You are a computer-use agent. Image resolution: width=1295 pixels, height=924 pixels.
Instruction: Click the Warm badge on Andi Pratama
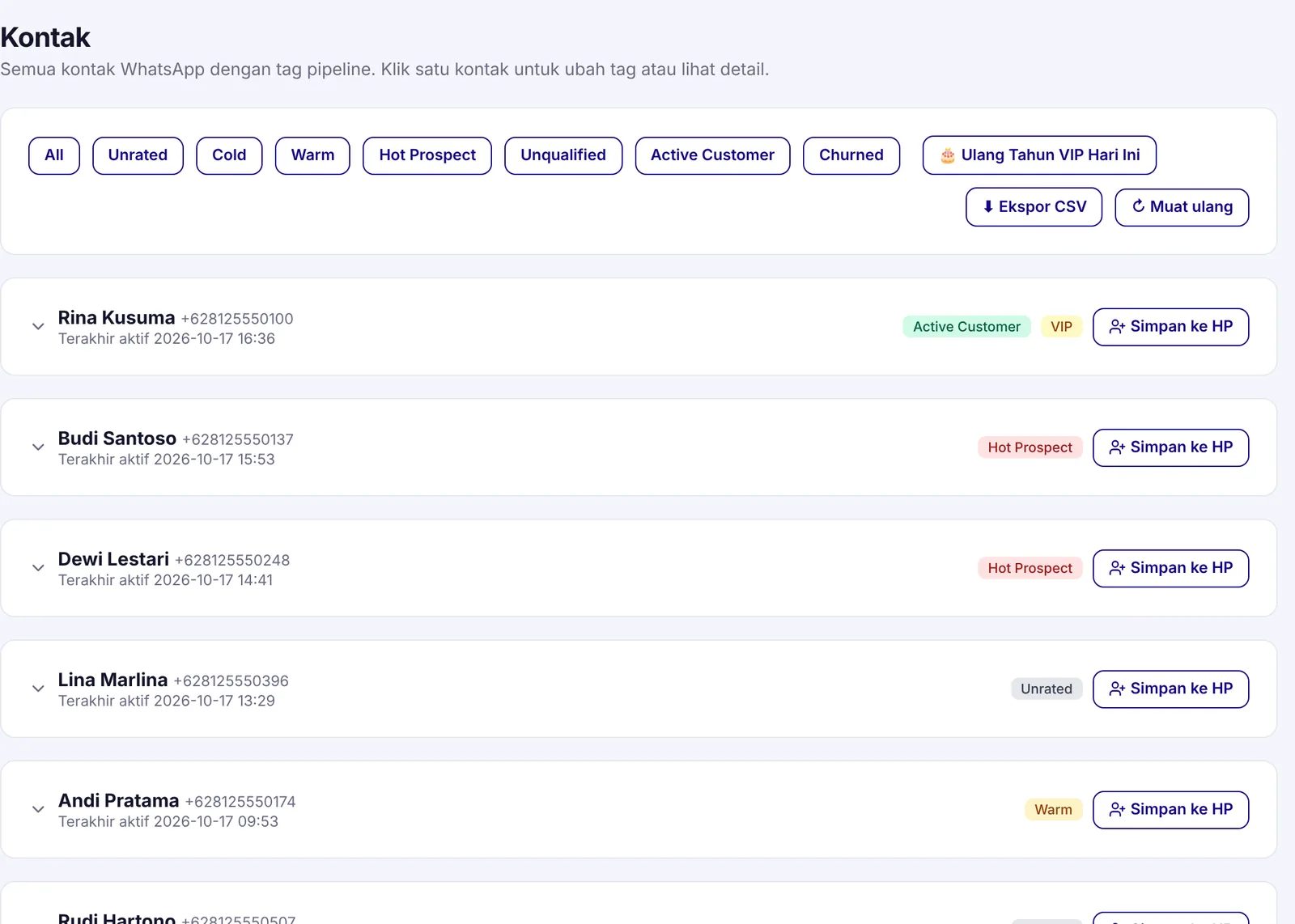(x=1053, y=809)
